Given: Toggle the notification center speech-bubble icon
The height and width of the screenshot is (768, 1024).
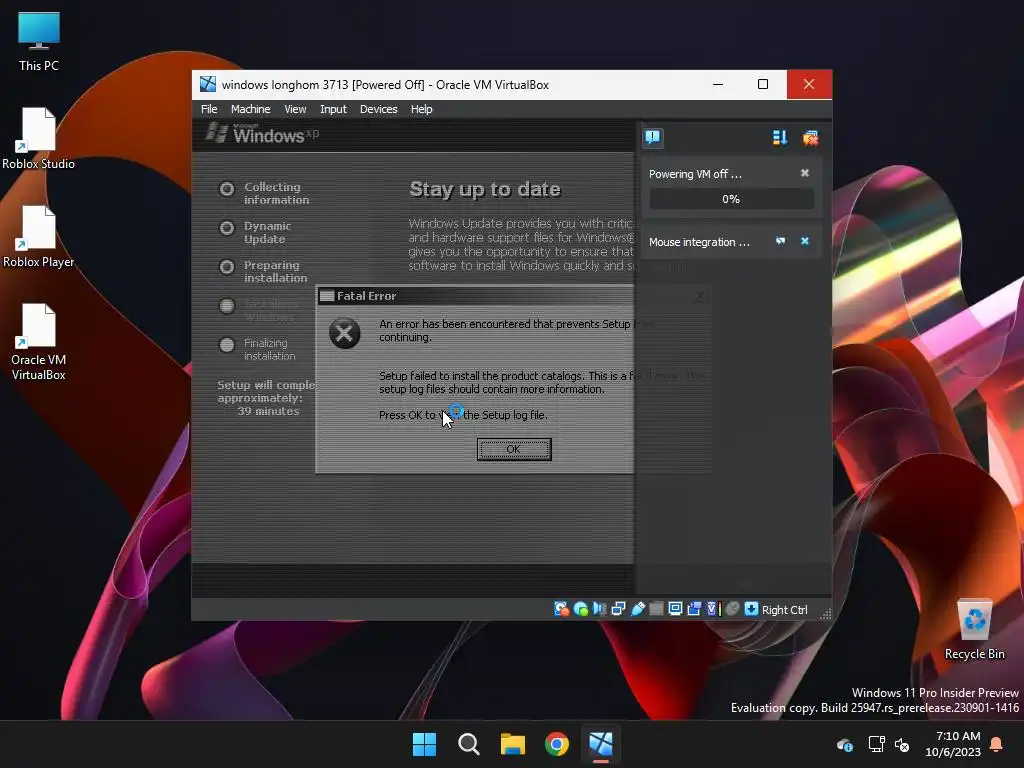Looking at the screenshot, I should click(x=652, y=137).
